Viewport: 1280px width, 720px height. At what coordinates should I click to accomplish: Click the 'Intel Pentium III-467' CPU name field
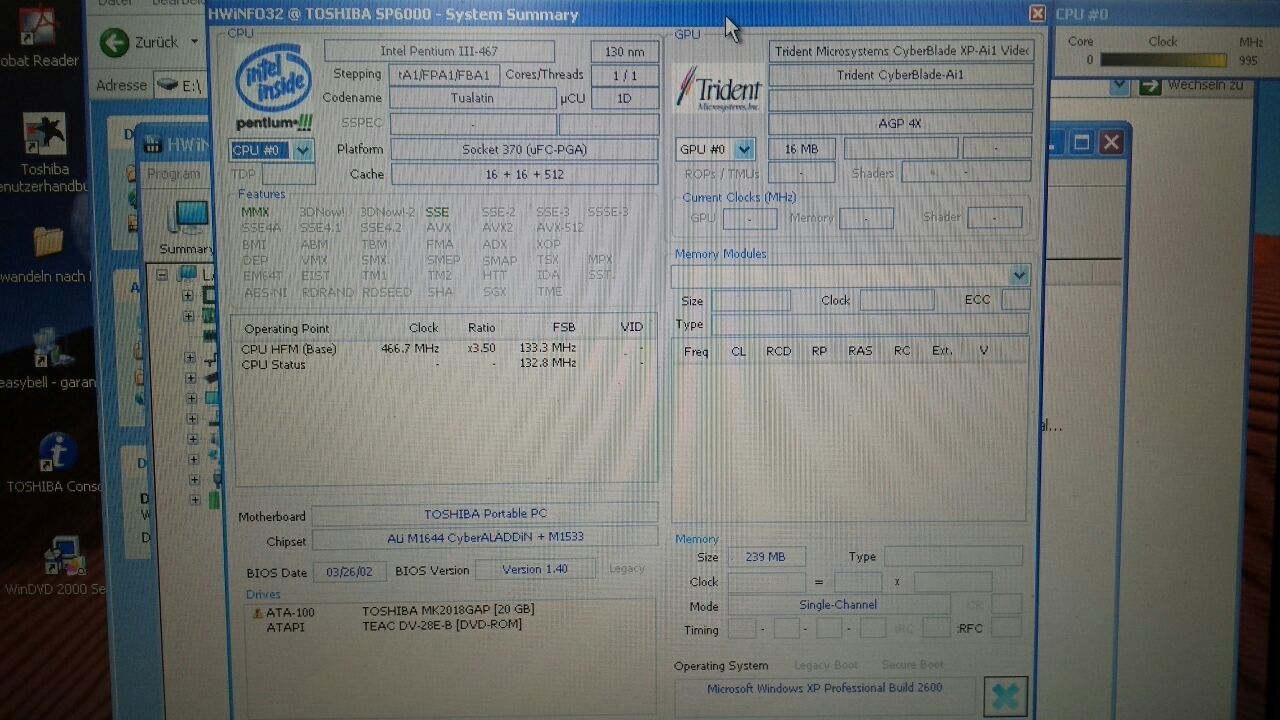439,51
